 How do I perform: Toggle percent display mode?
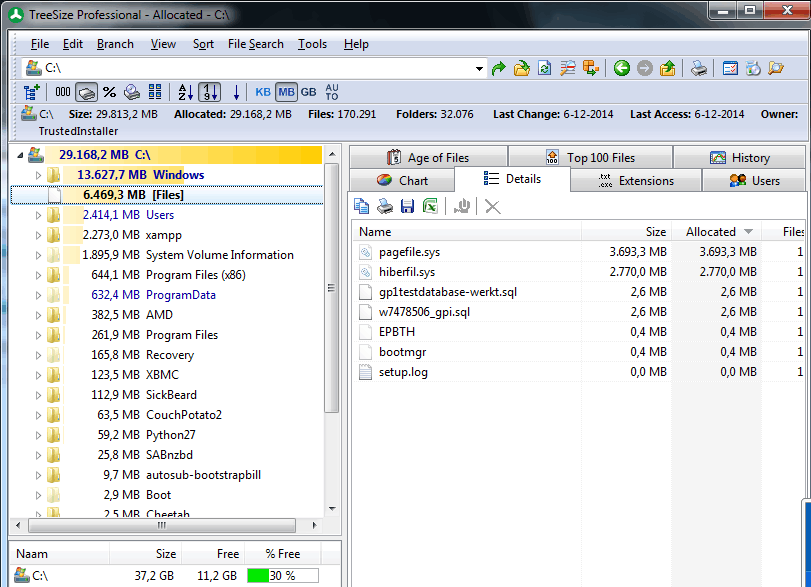109,92
